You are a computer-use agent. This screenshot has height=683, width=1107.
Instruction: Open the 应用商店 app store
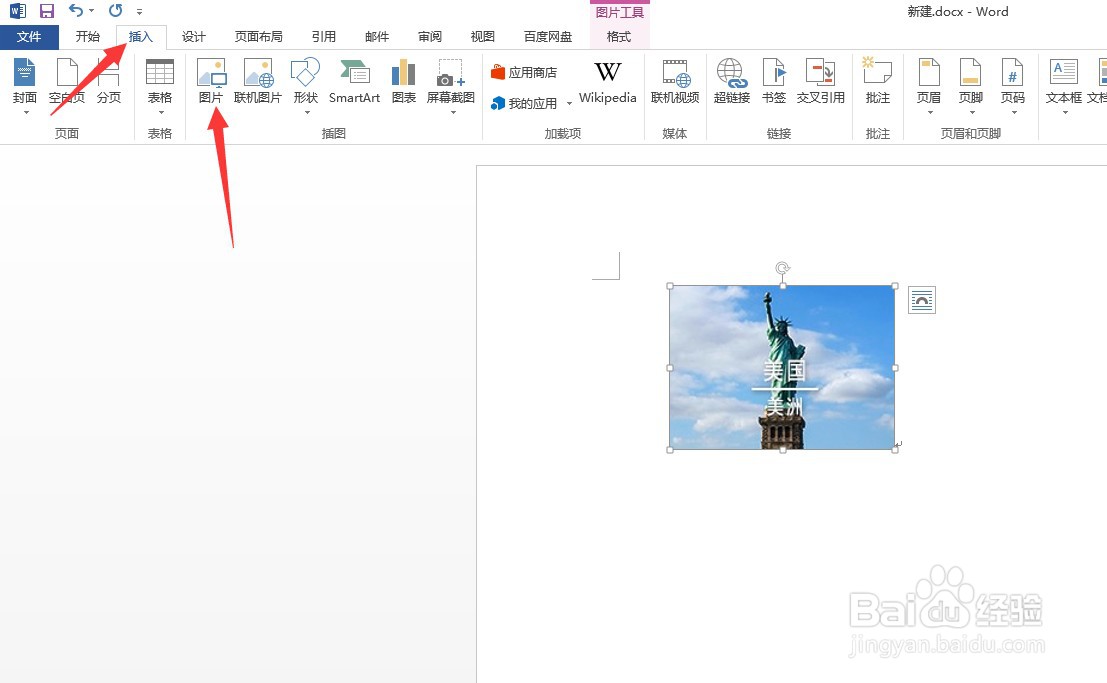click(x=524, y=72)
